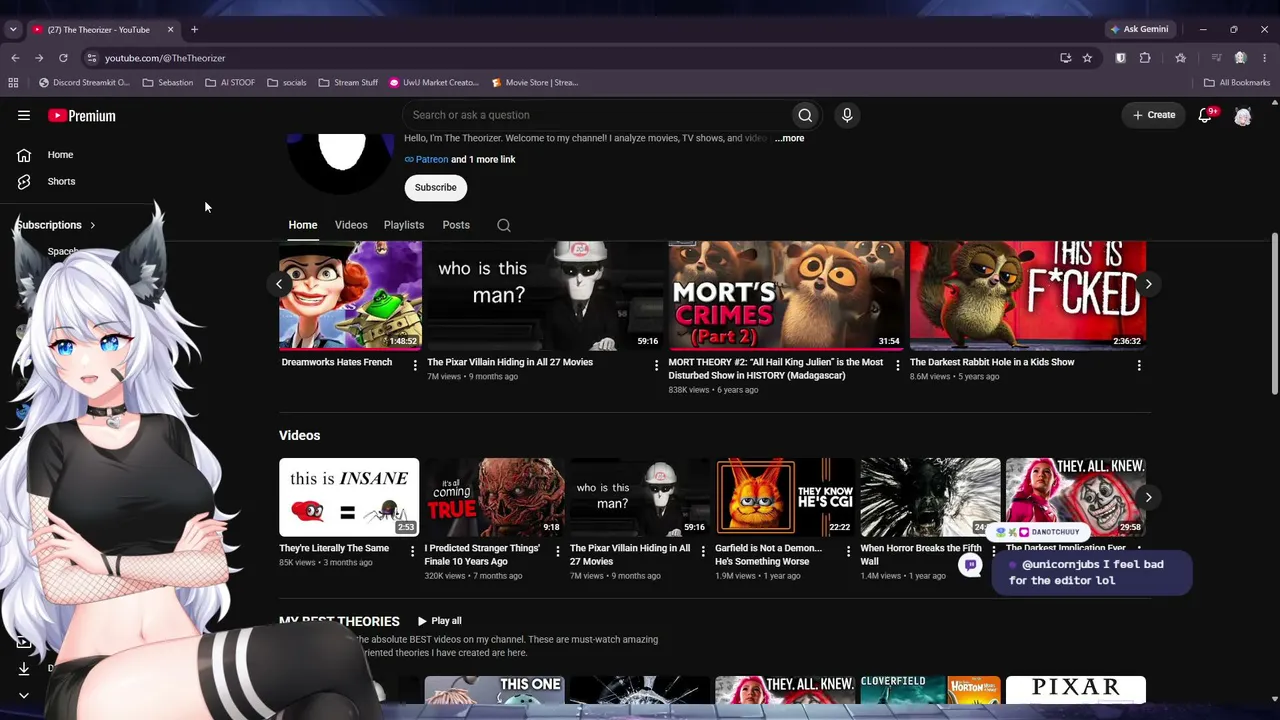Go to the YouTube Premium logo home
This screenshot has width=1280, height=720.
[x=82, y=116]
